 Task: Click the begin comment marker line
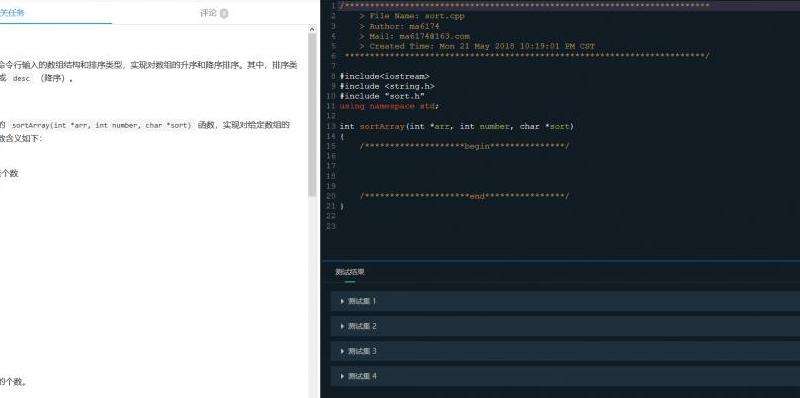click(x=464, y=146)
